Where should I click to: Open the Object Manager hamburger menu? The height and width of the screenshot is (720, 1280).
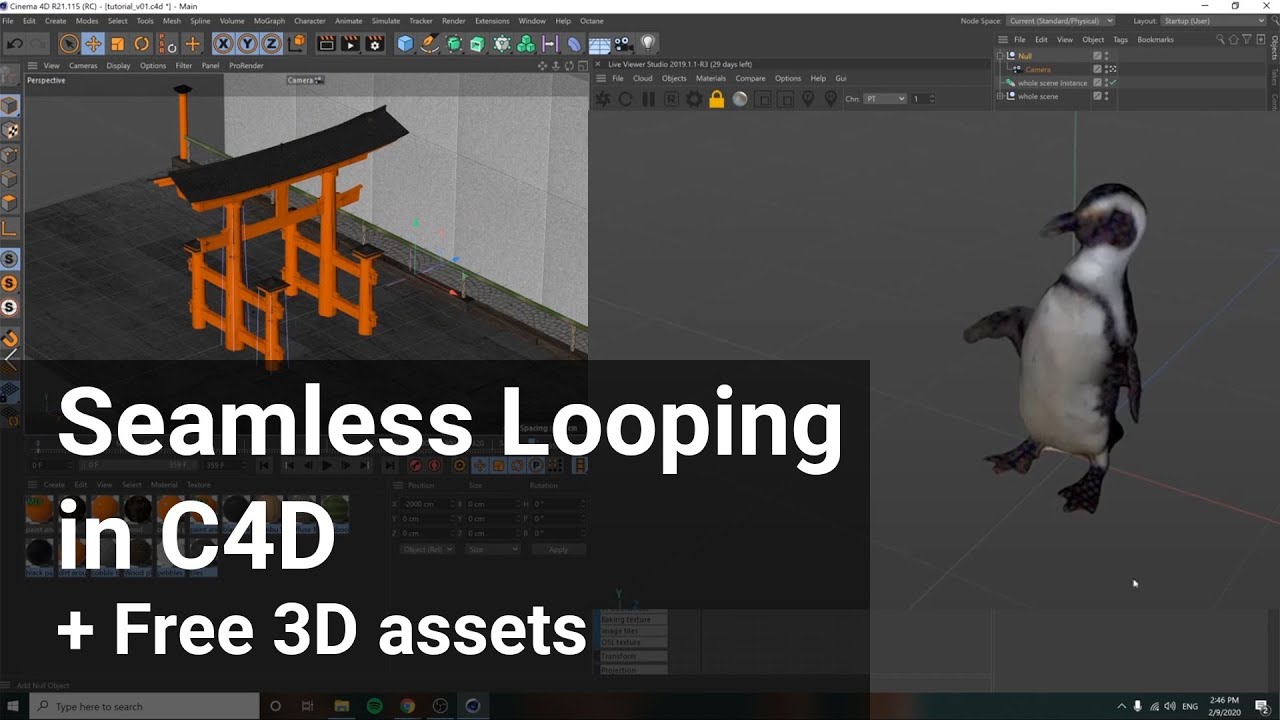(x=1002, y=39)
